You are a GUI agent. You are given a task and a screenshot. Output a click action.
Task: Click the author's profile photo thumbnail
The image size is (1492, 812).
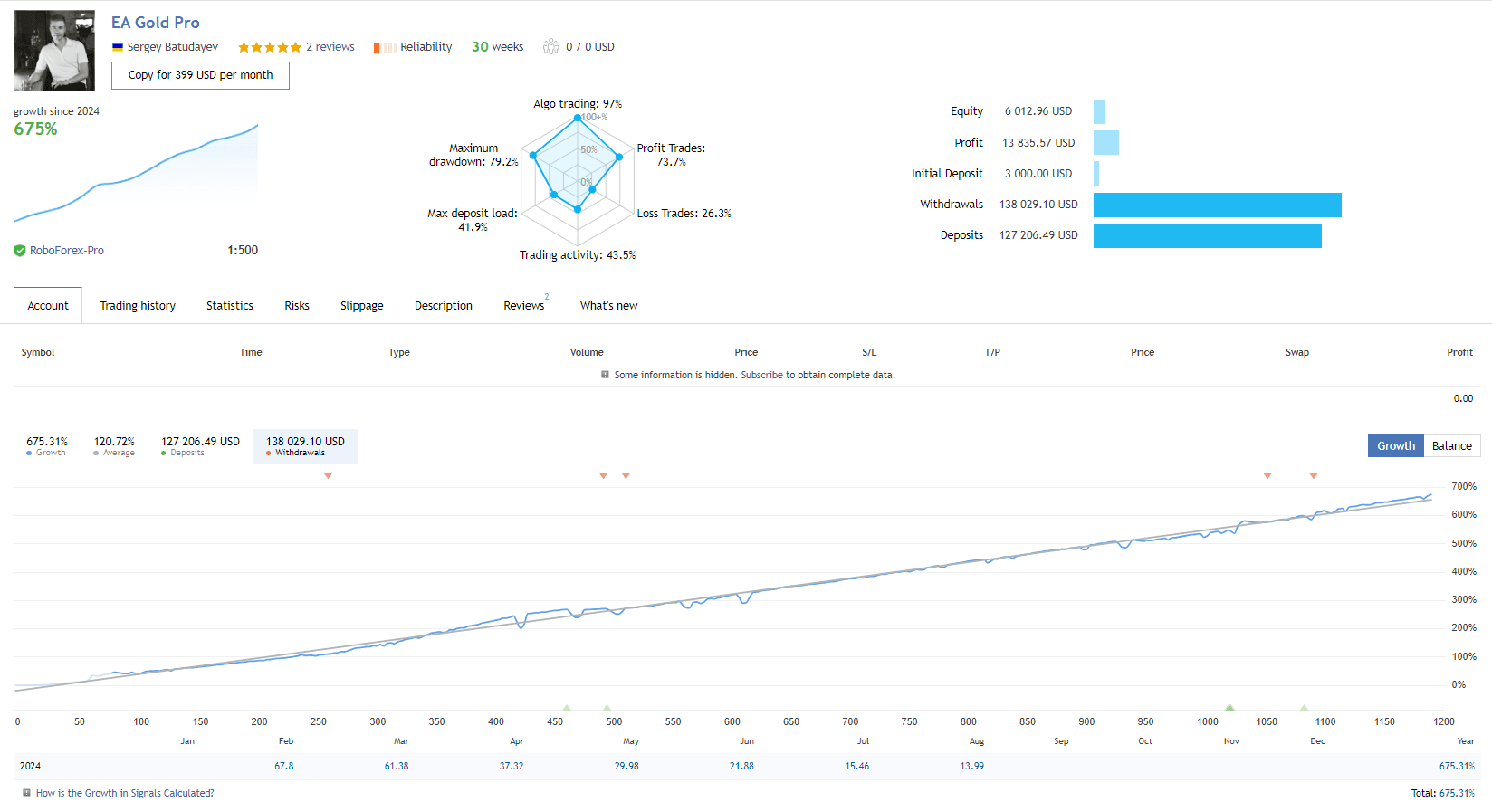(x=54, y=51)
